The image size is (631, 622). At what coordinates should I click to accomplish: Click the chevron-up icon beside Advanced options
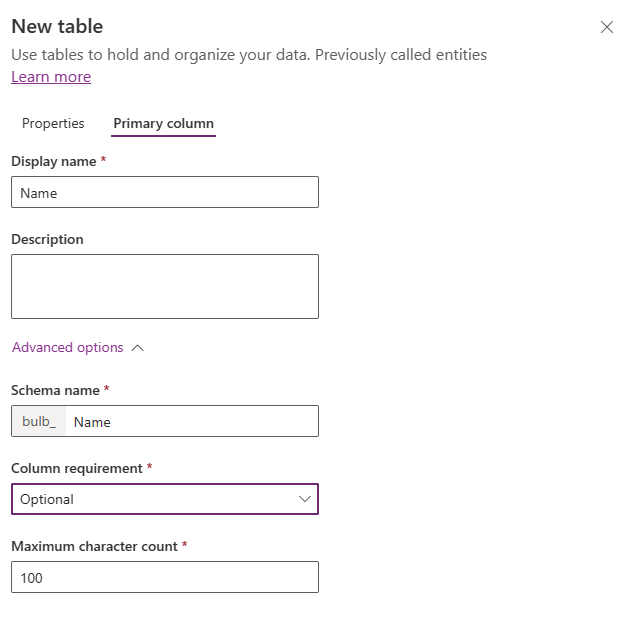tap(138, 348)
